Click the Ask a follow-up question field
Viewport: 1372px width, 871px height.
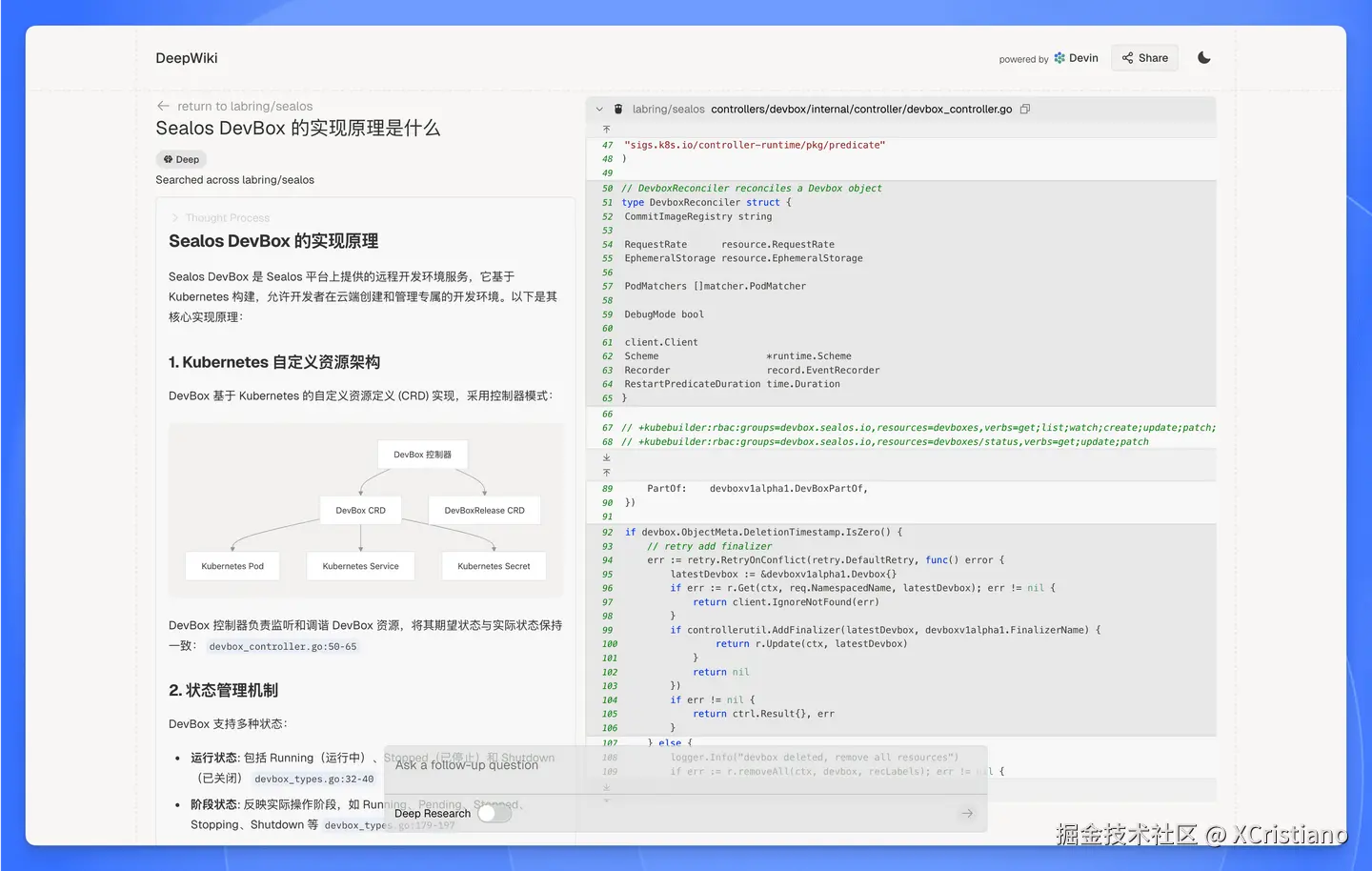(685, 765)
